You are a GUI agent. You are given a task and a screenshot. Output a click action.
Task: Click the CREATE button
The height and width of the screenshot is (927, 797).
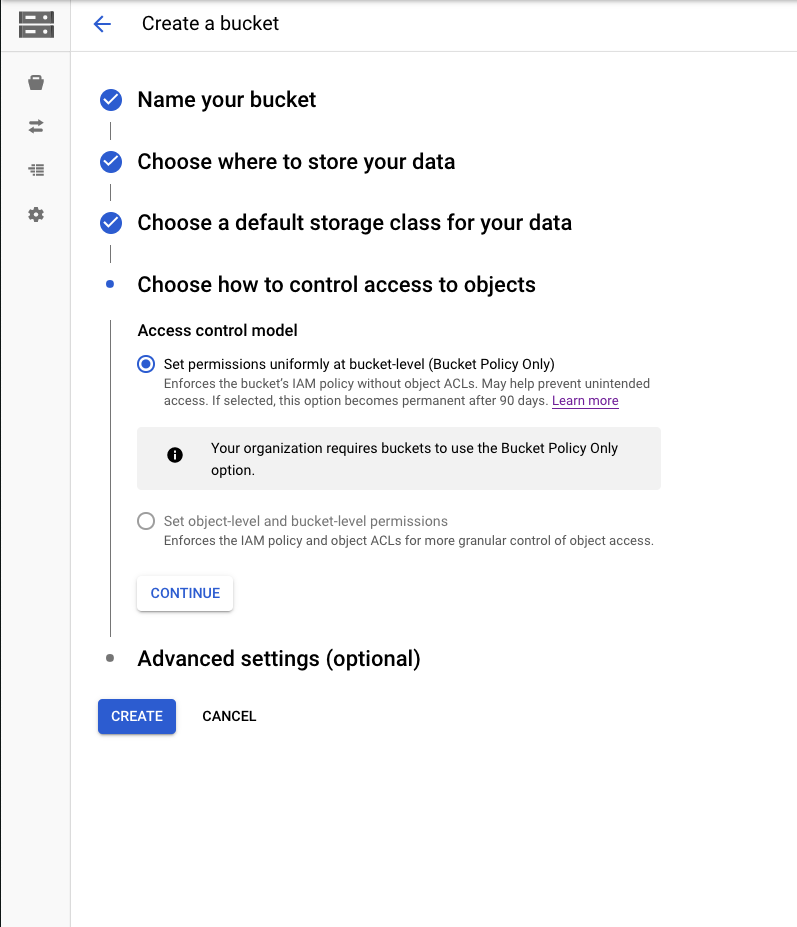click(136, 716)
